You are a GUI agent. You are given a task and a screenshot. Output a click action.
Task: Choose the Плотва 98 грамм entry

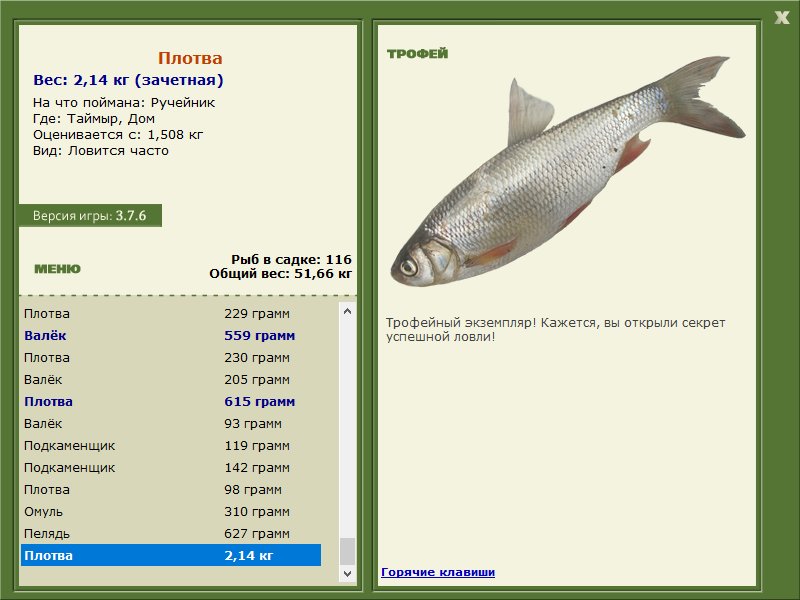[171, 489]
